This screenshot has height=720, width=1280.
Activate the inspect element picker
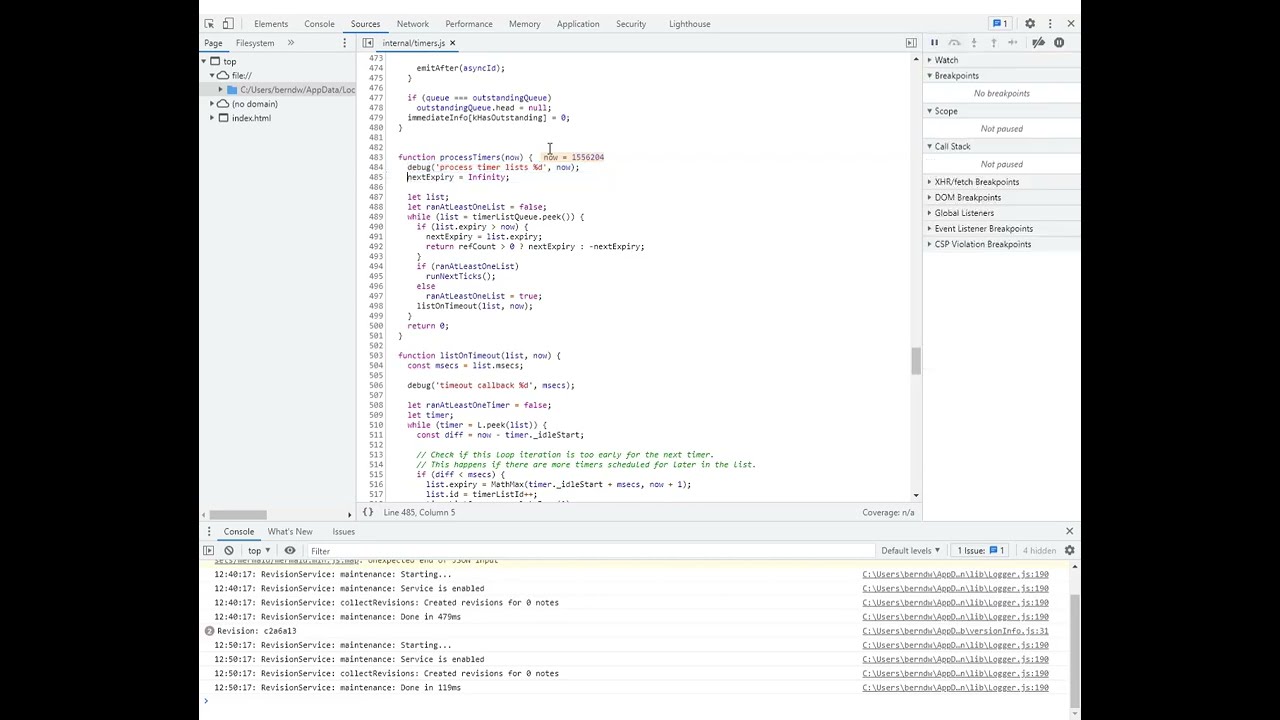[209, 24]
